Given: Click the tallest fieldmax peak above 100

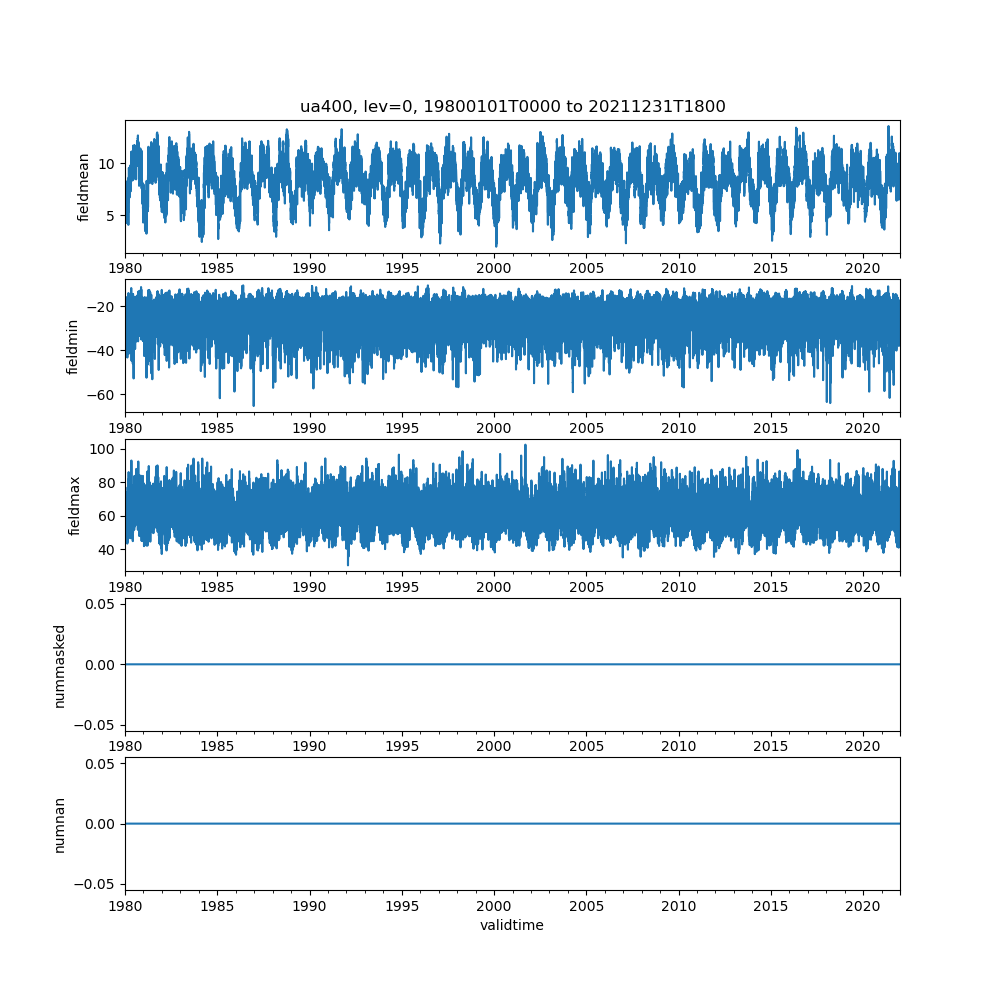Looking at the screenshot, I should [526, 446].
